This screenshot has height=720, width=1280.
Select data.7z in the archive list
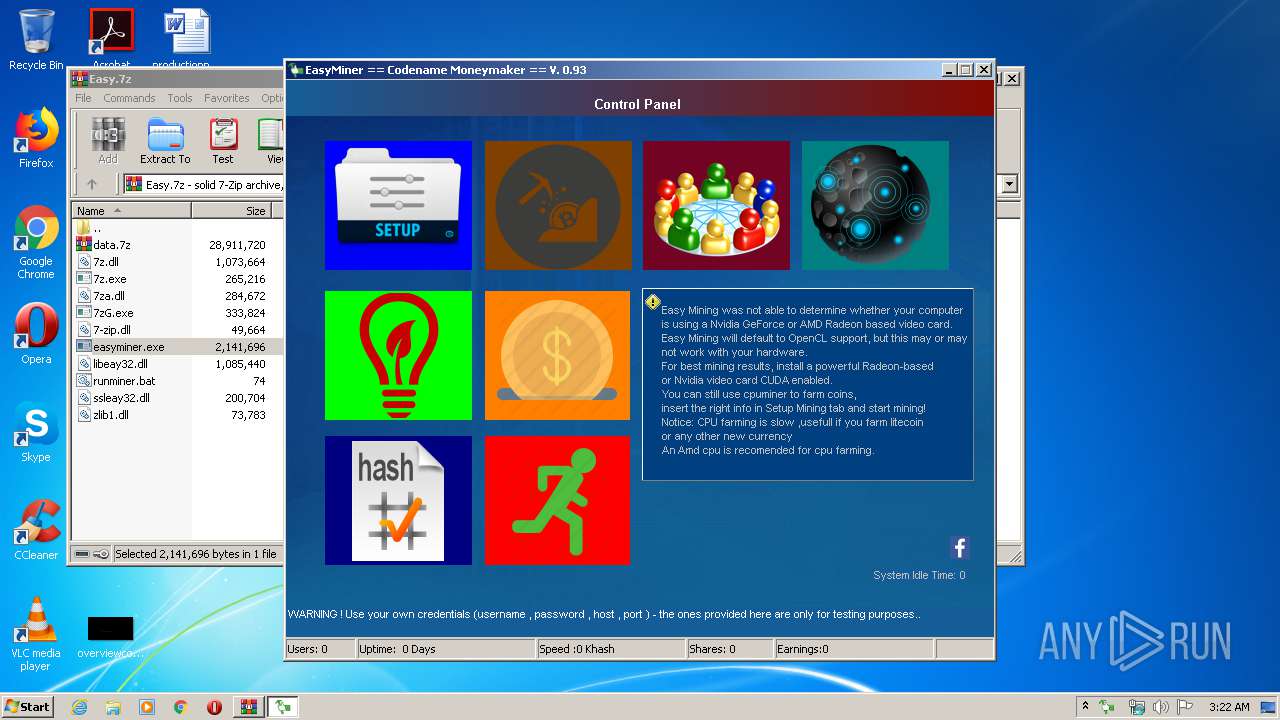pos(111,245)
